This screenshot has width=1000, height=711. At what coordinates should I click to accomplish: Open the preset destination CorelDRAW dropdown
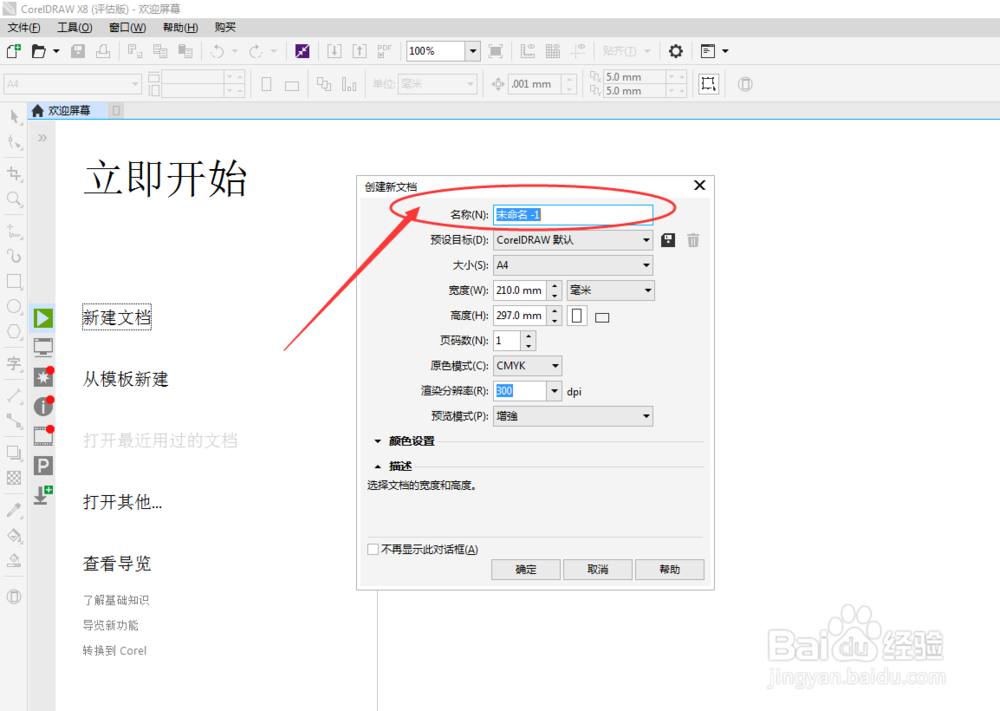(x=573, y=240)
